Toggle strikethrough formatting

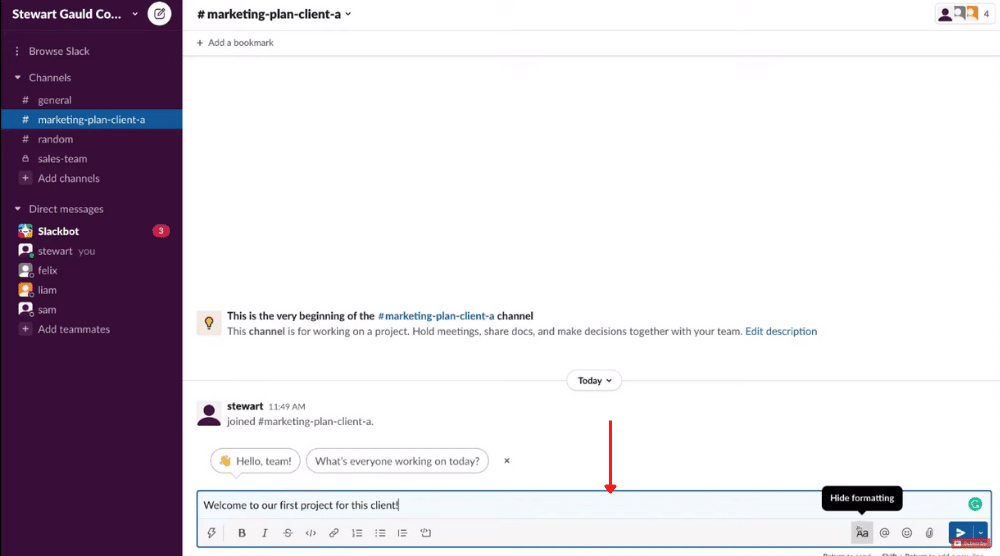pos(288,533)
